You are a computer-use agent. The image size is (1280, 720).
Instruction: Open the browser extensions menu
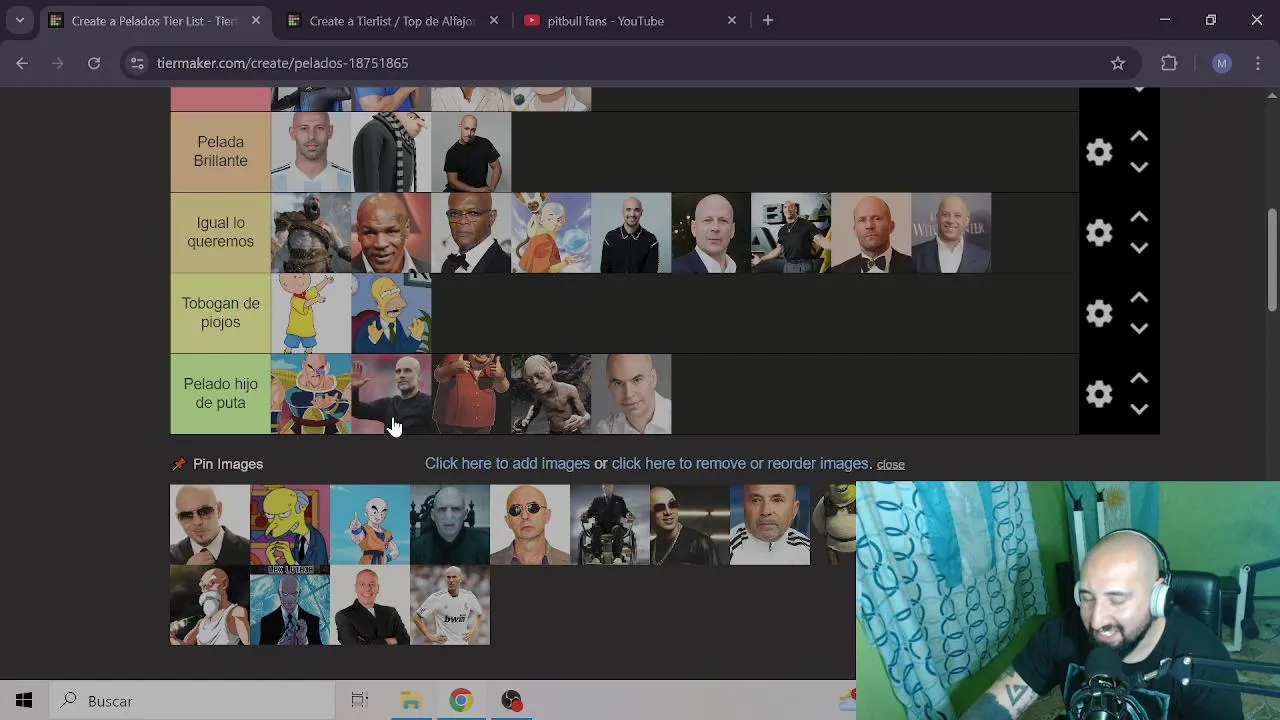(x=1169, y=63)
